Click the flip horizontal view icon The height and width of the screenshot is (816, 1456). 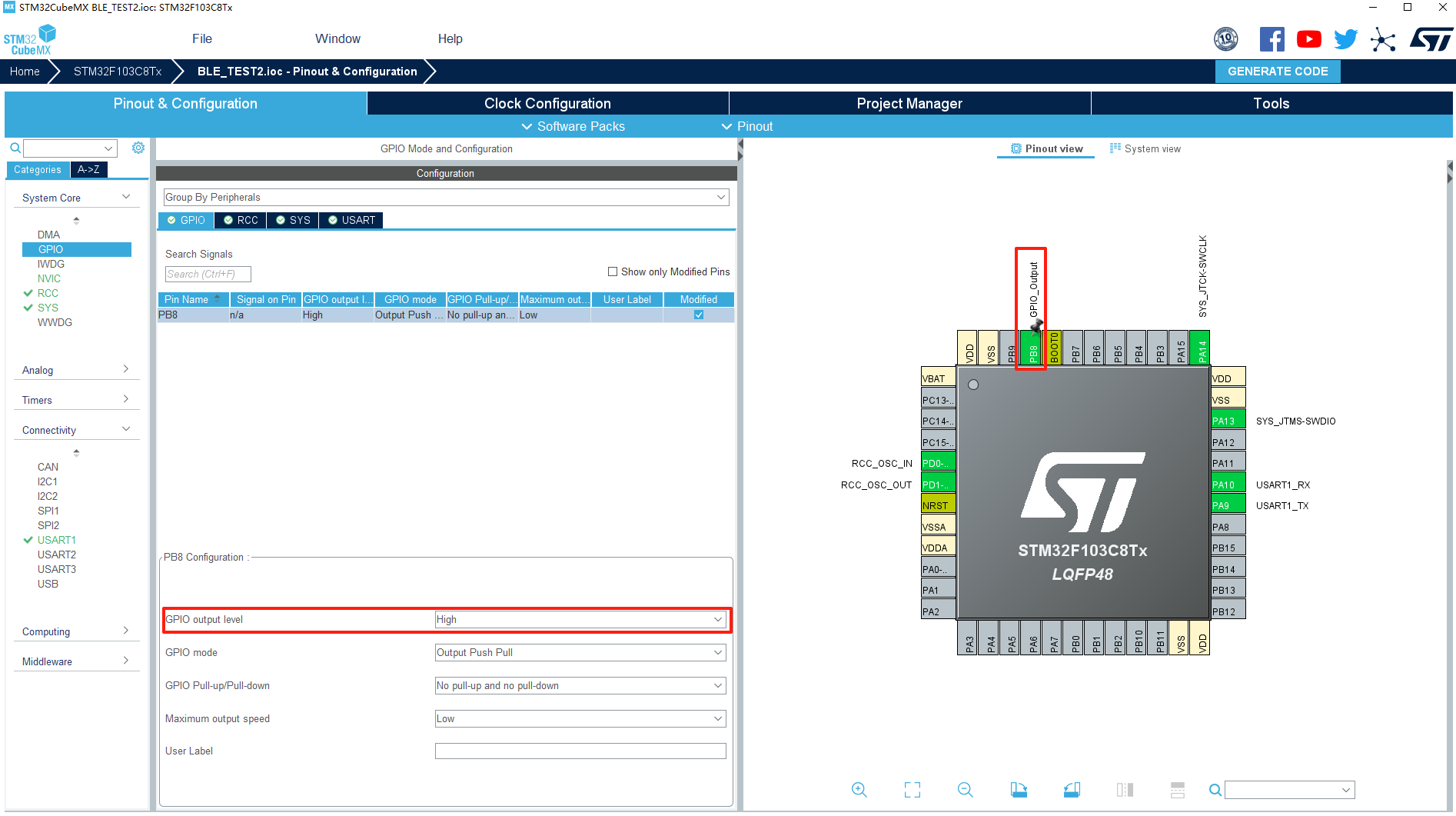pos(1125,790)
